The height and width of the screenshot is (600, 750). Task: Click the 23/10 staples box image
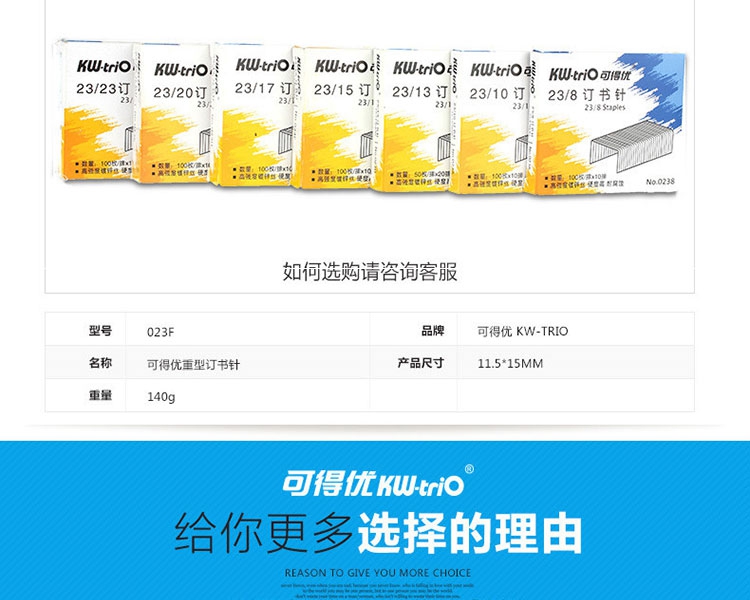pyautogui.click(x=491, y=122)
